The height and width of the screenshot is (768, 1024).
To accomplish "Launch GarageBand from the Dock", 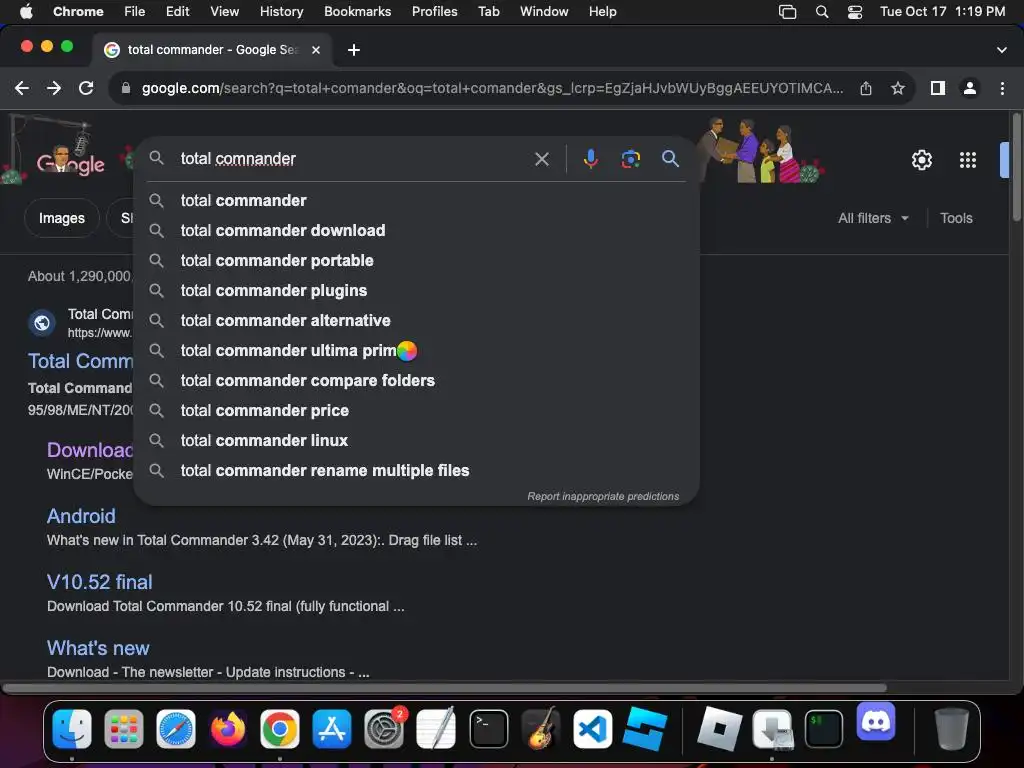I will [541, 729].
